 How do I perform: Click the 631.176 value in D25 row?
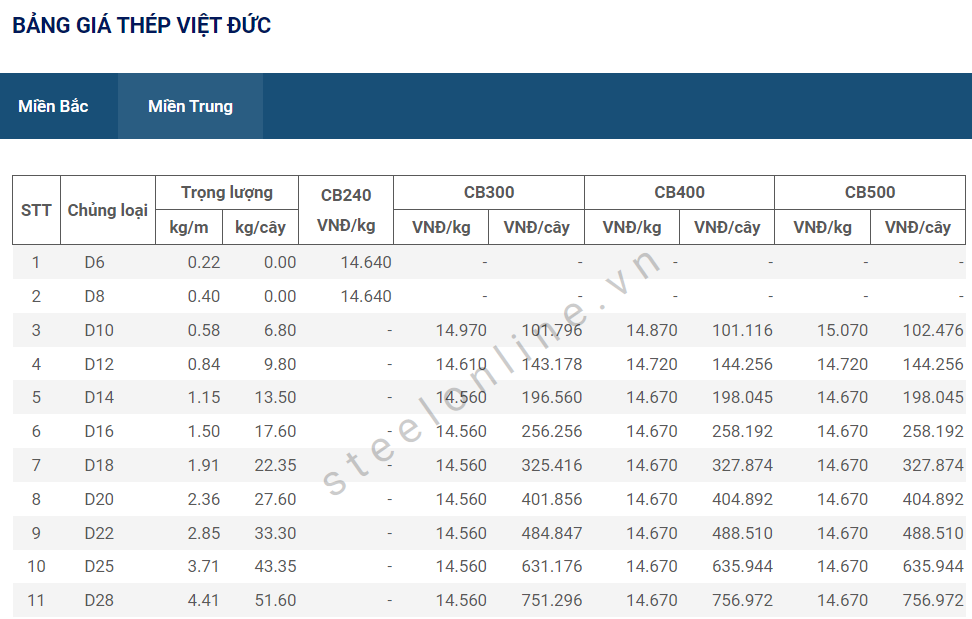coord(552,566)
